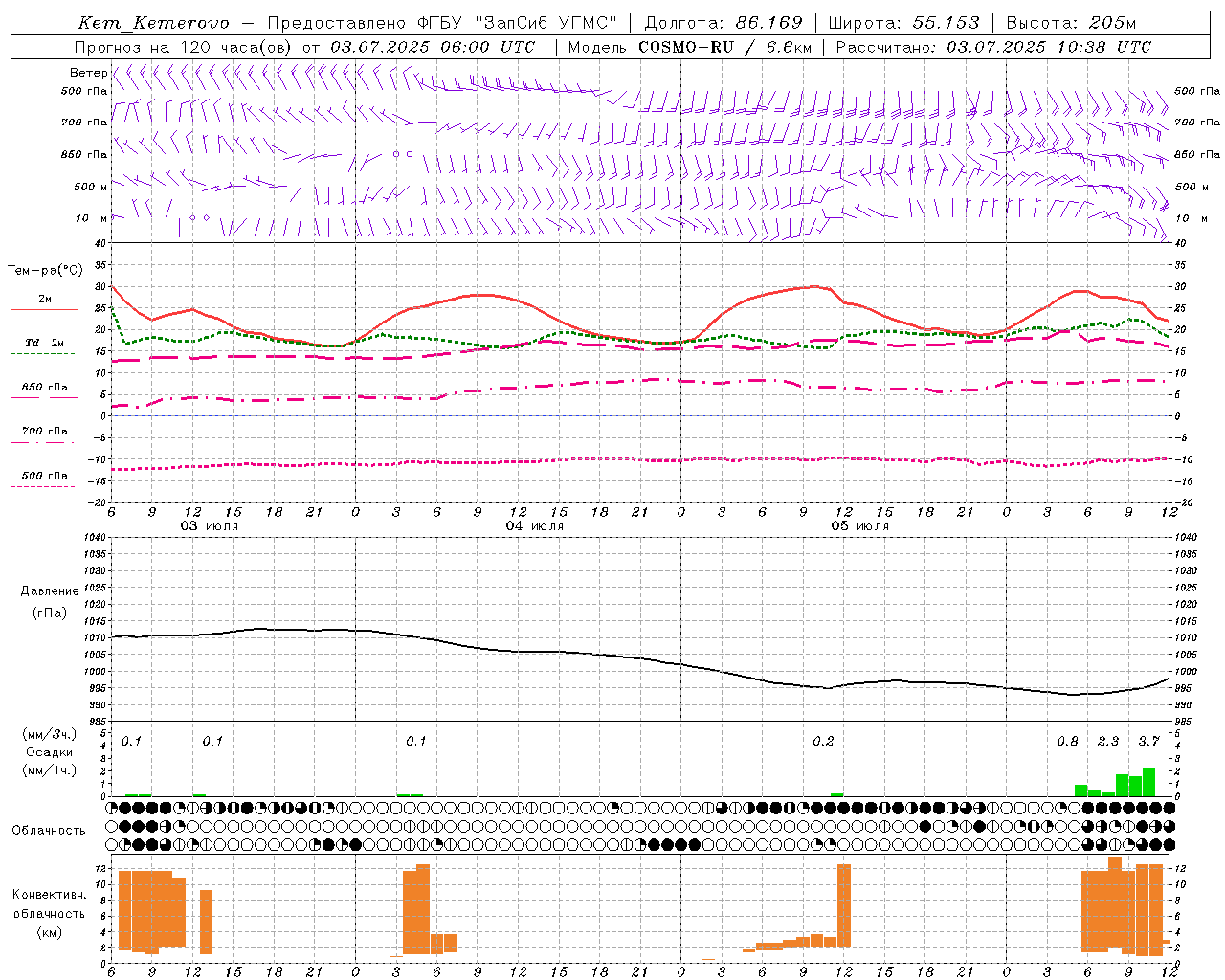The height and width of the screenshot is (980, 1225).
Task: Click the '04 июля' date label
Action: click(x=535, y=526)
